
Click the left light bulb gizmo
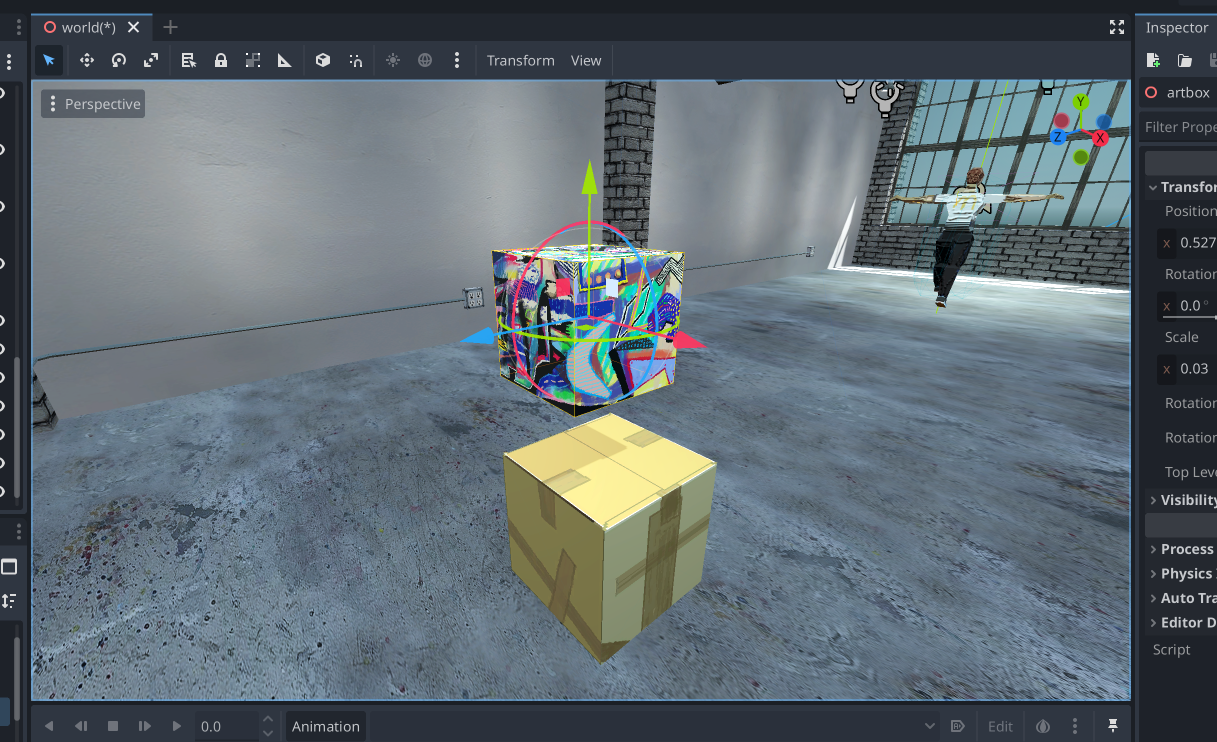tap(850, 91)
